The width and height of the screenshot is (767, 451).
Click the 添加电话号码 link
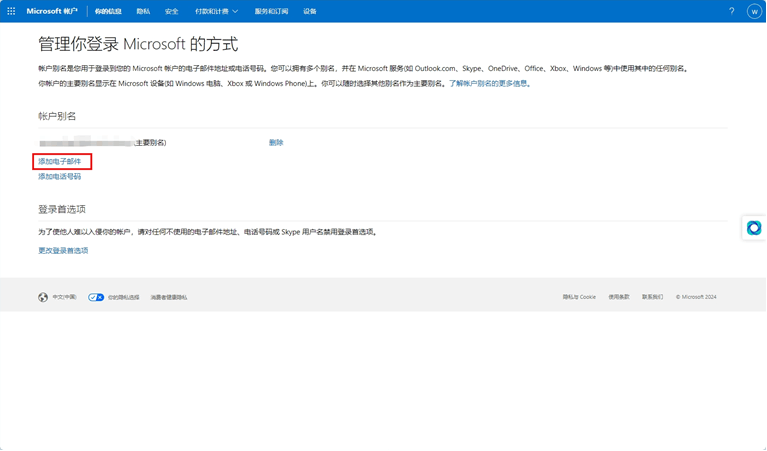click(60, 176)
